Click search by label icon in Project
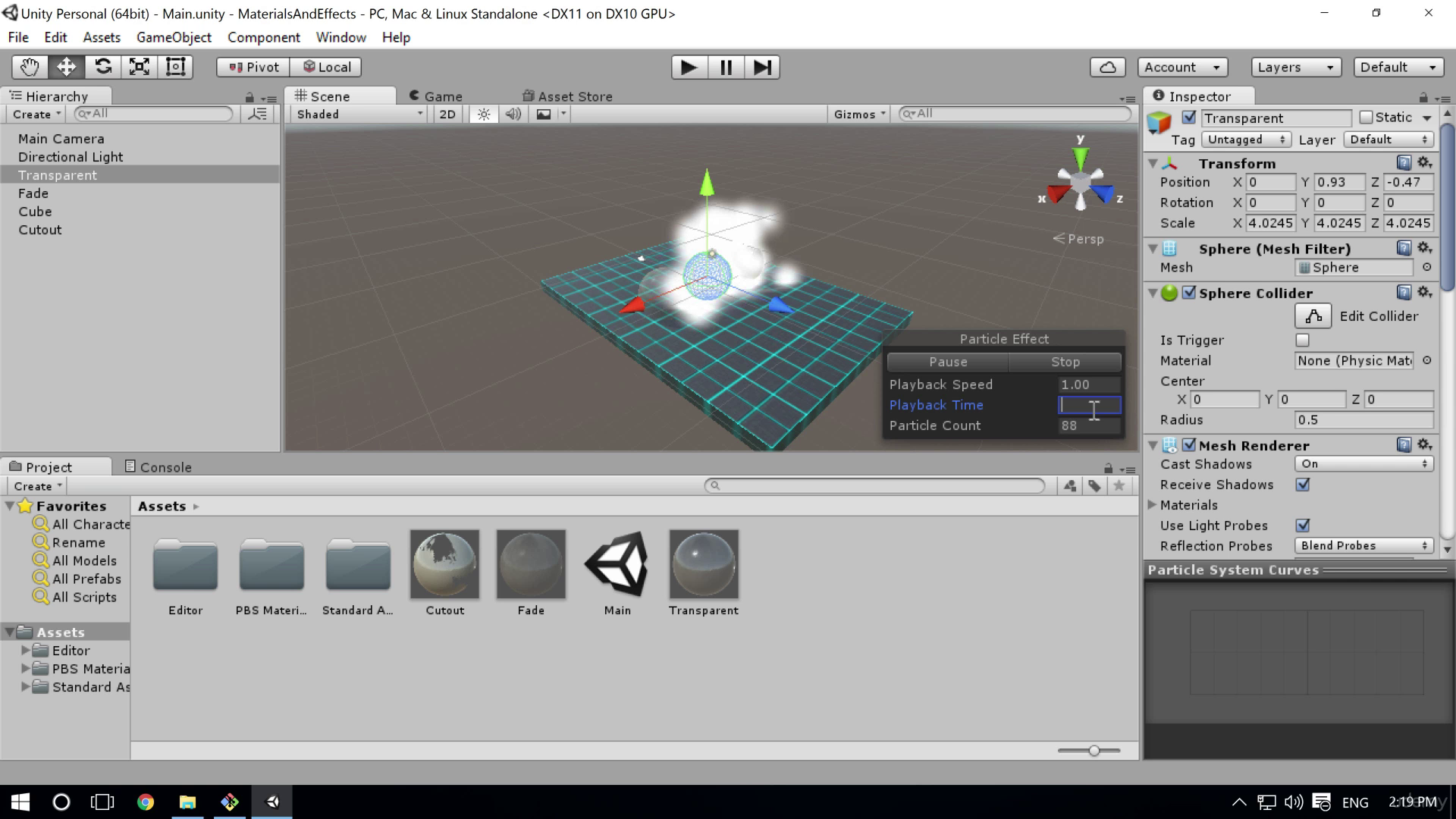This screenshot has height=819, width=1456. pyautogui.click(x=1094, y=485)
